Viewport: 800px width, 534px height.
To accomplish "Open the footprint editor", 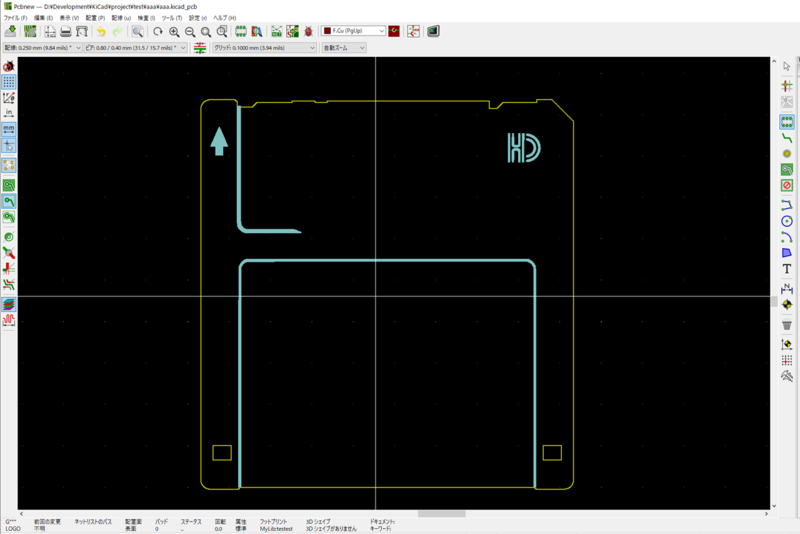I will 241,32.
